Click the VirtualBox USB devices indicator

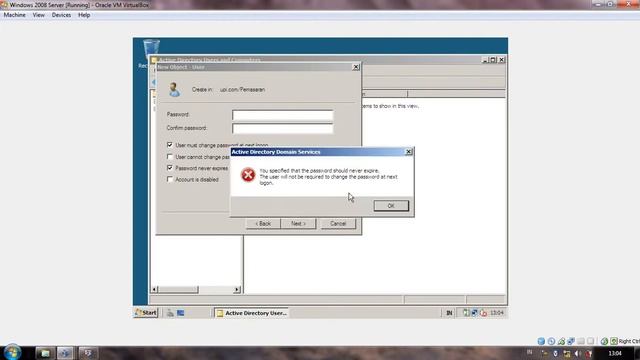pyautogui.click(x=561, y=341)
